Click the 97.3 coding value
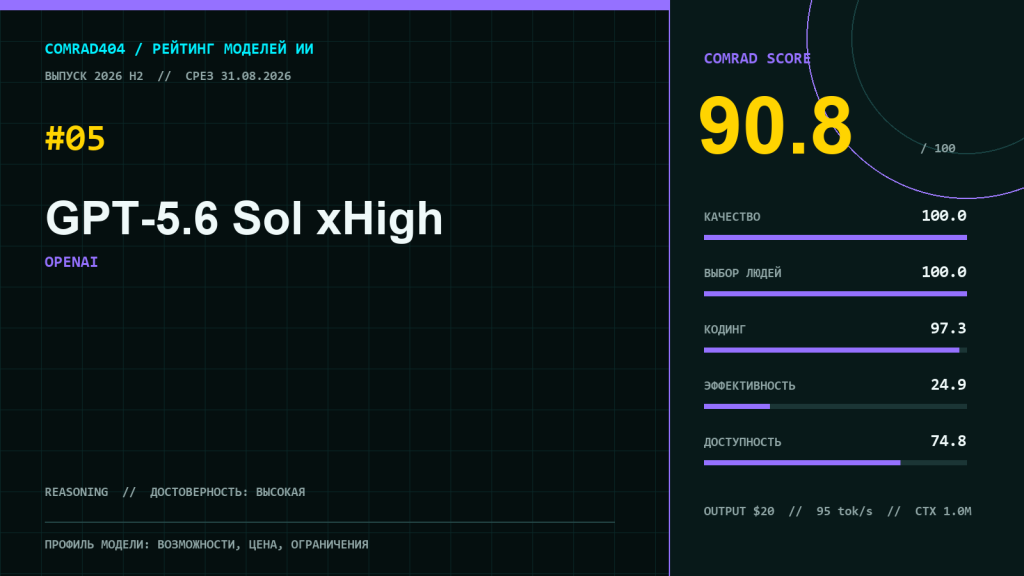 click(x=948, y=328)
